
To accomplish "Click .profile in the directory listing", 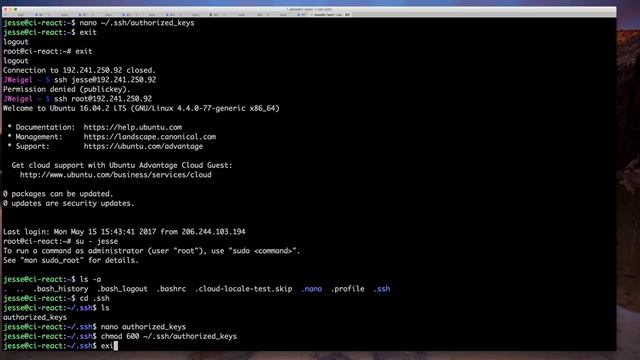I will [x=347, y=289].
